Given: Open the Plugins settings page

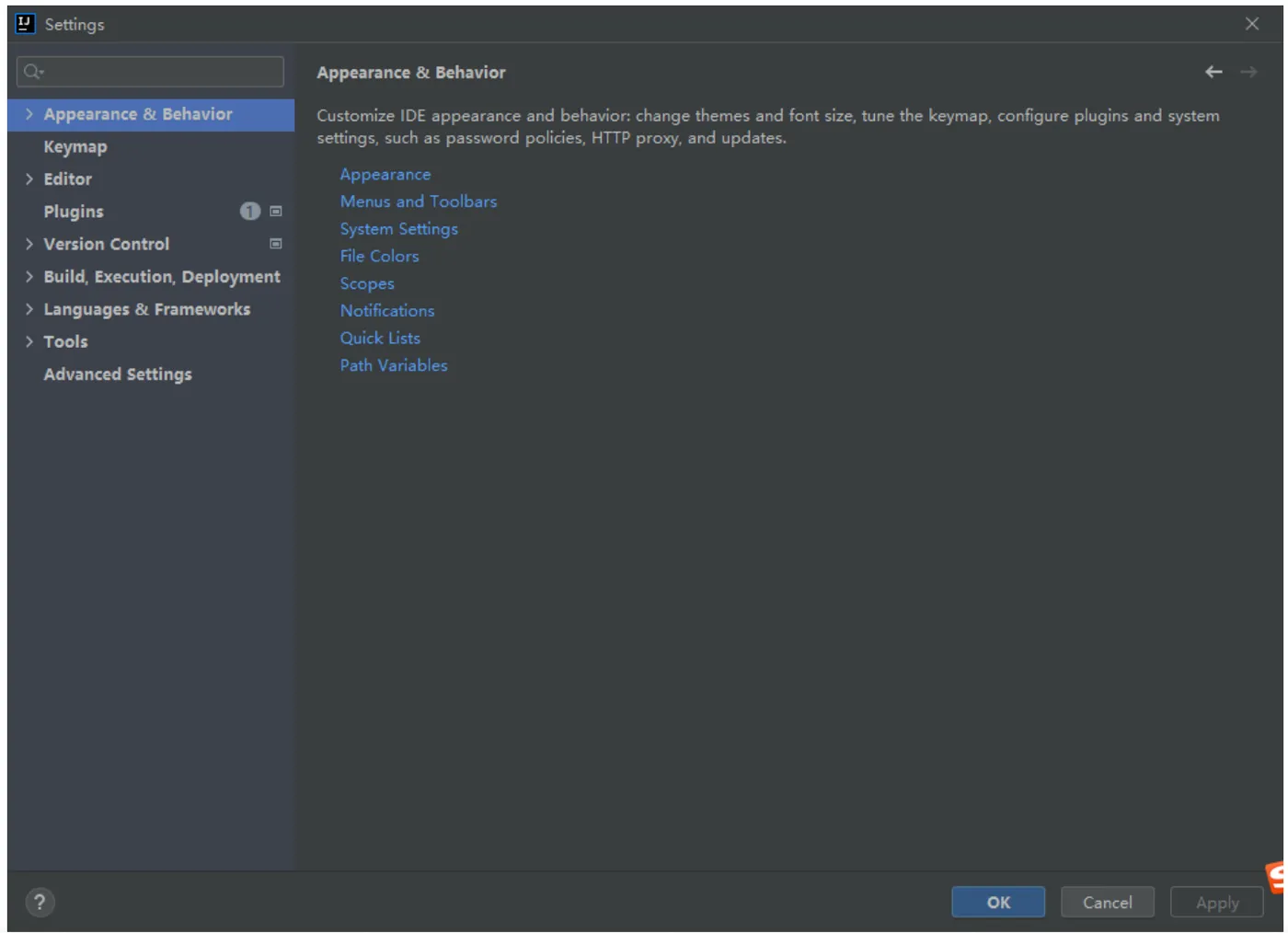Looking at the screenshot, I should tap(151, 212).
